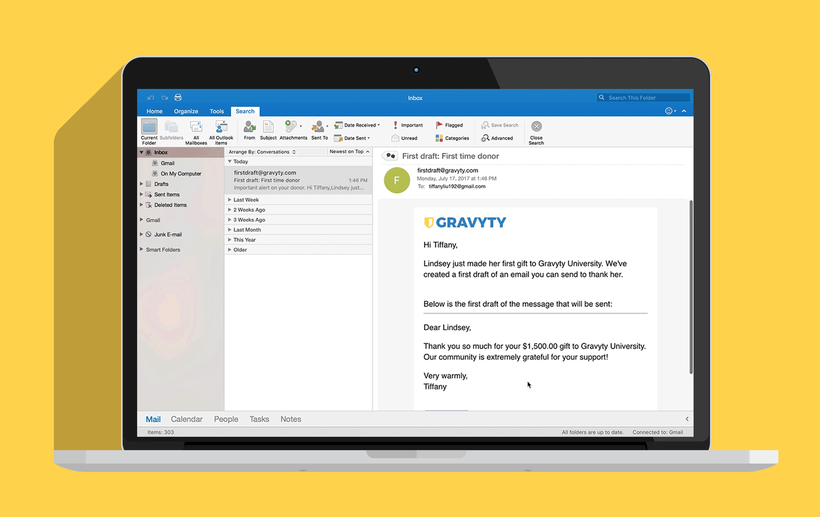Toggle the Unread filter
The image size is (820, 517).
pyautogui.click(x=404, y=138)
